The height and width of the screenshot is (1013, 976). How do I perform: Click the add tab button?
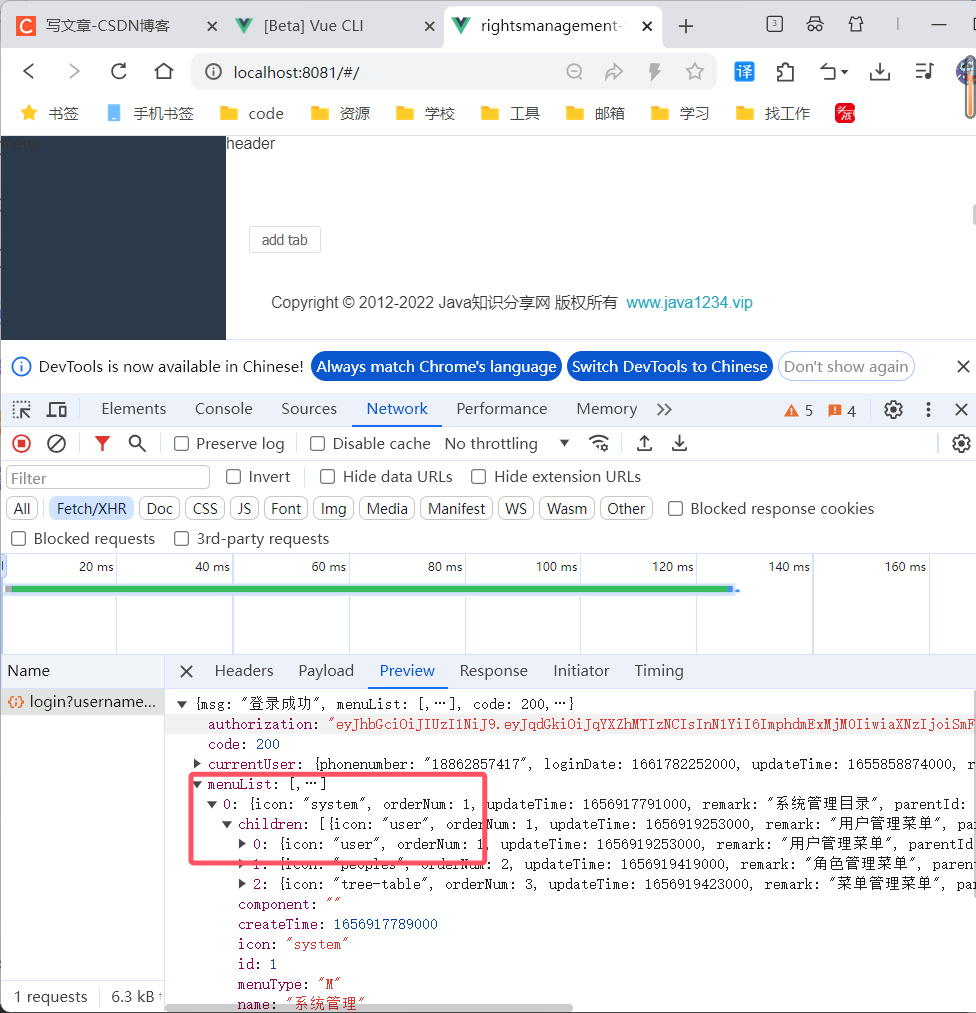tap(285, 240)
